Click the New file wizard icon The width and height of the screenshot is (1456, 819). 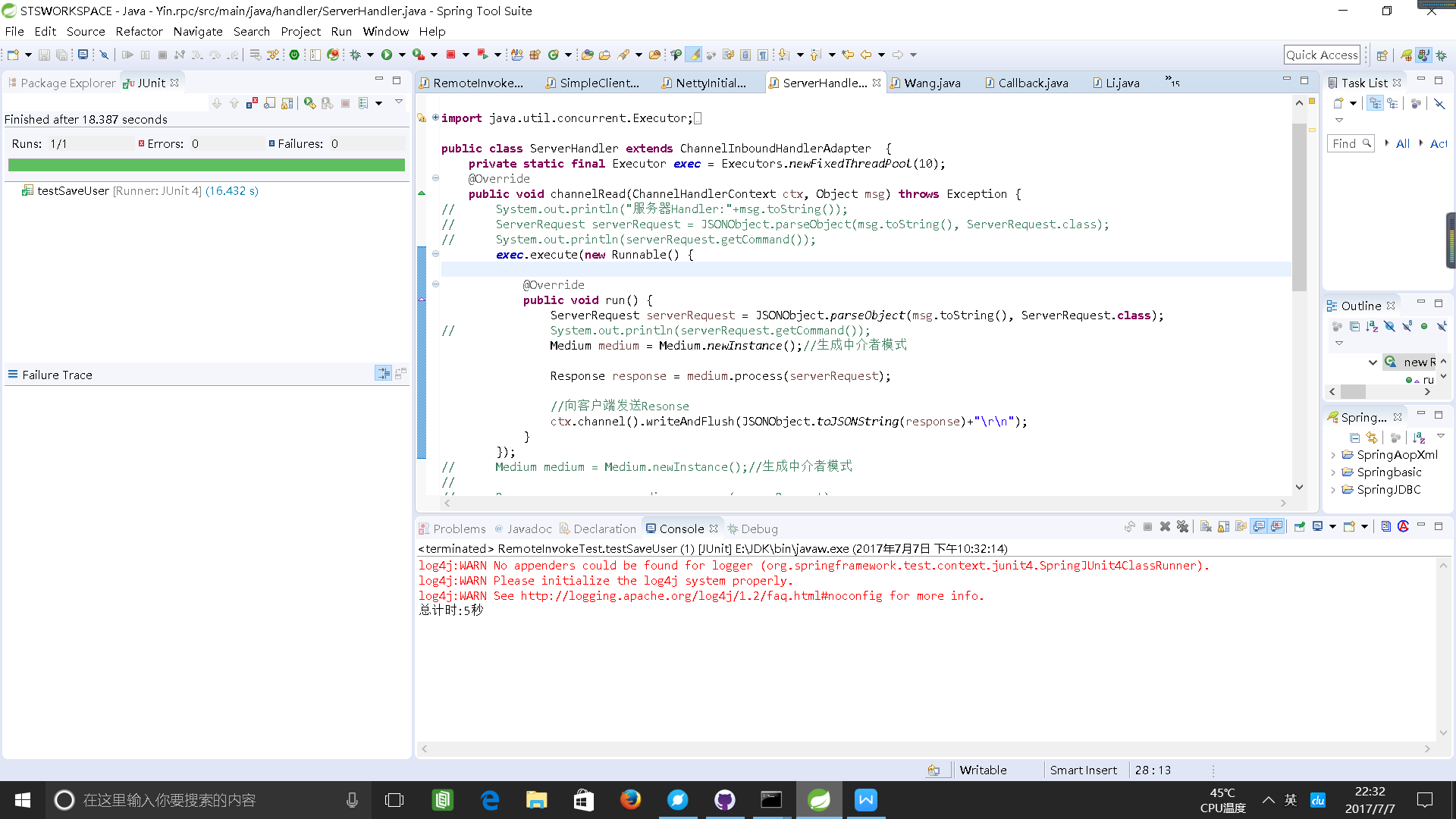pos(13,55)
